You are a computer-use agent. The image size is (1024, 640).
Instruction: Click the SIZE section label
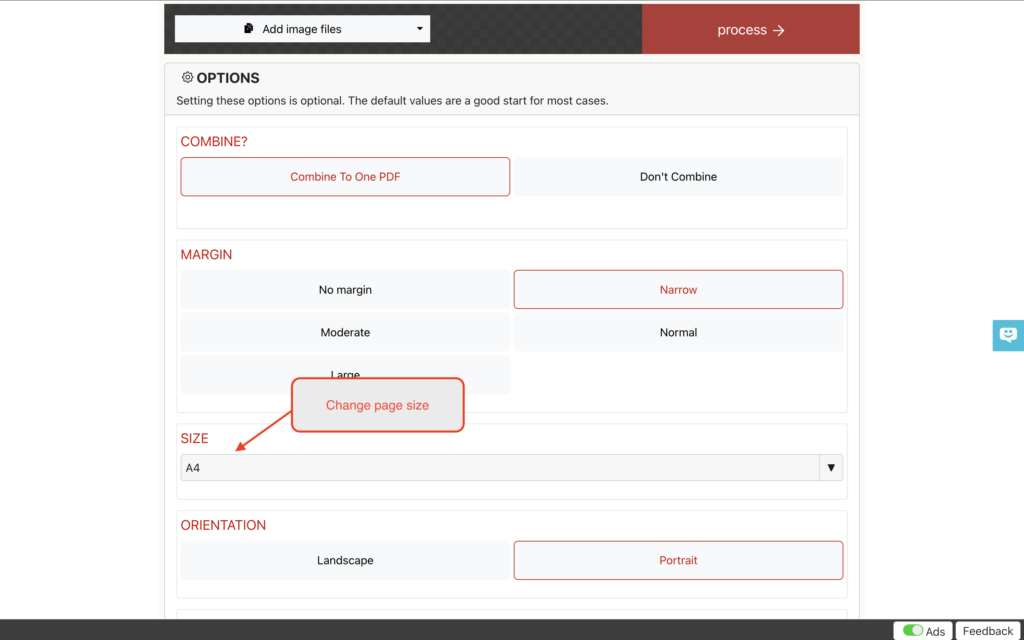coord(195,438)
